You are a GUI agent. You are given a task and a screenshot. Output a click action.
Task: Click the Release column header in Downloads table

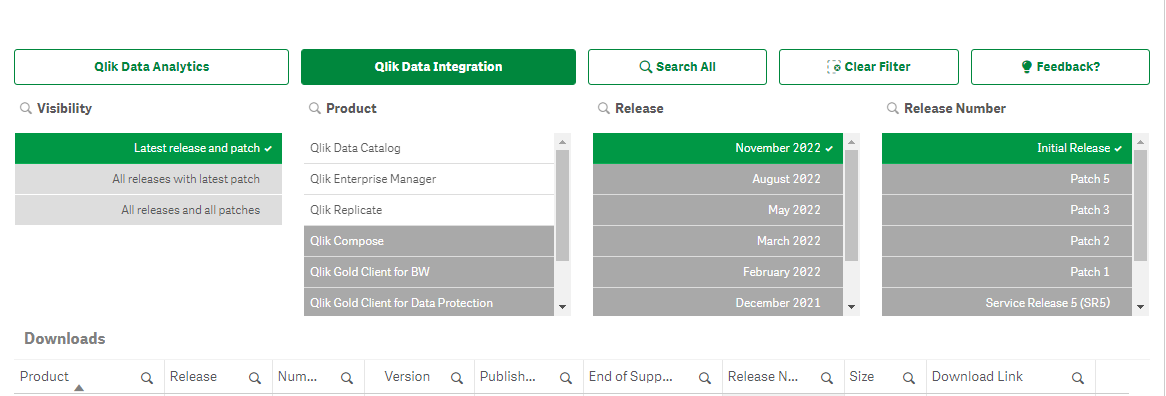(193, 377)
